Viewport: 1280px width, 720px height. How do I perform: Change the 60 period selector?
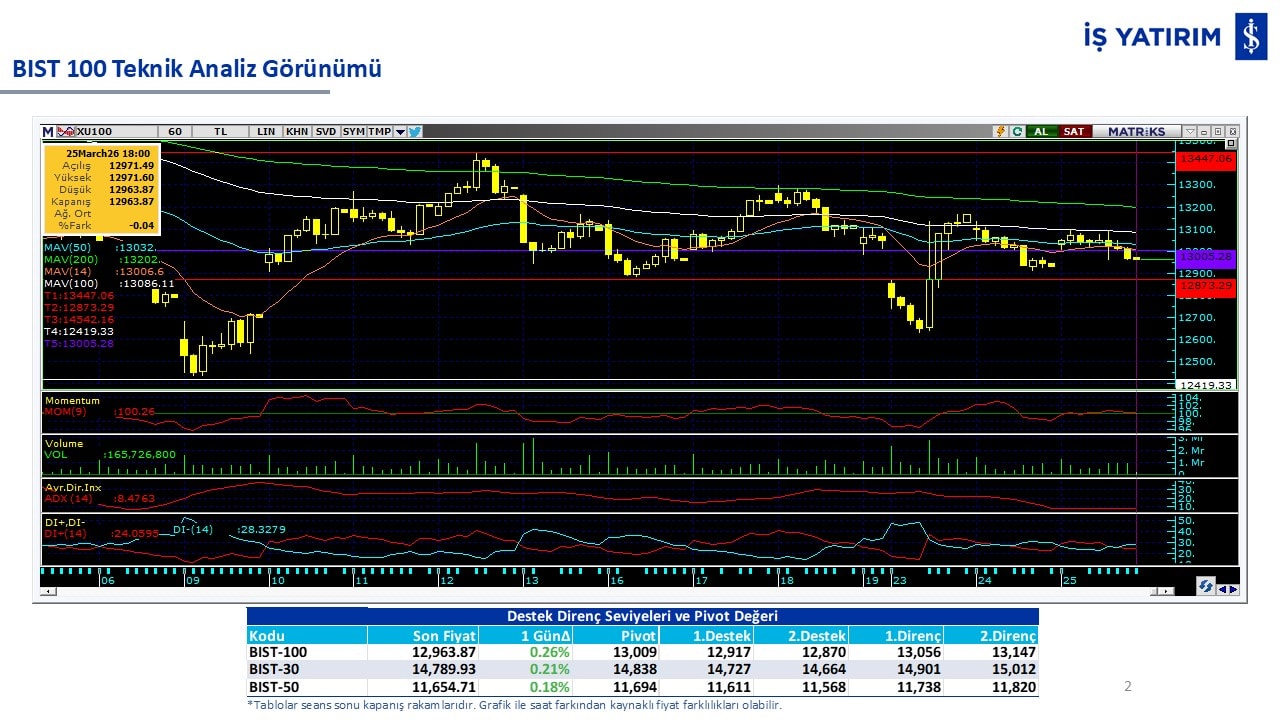(x=175, y=131)
